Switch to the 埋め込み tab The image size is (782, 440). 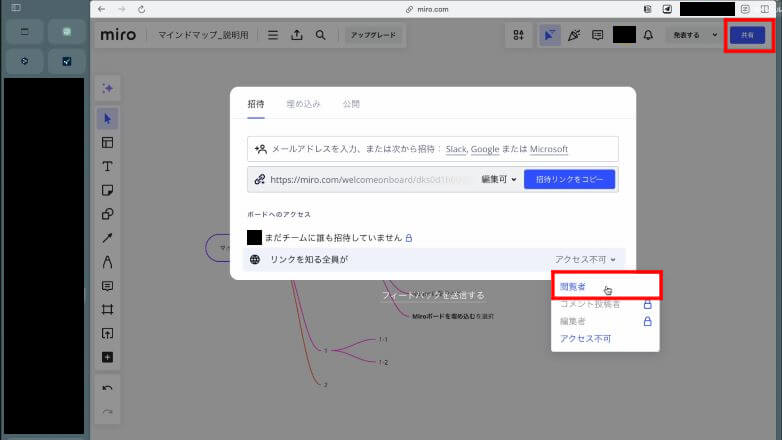coord(303,104)
